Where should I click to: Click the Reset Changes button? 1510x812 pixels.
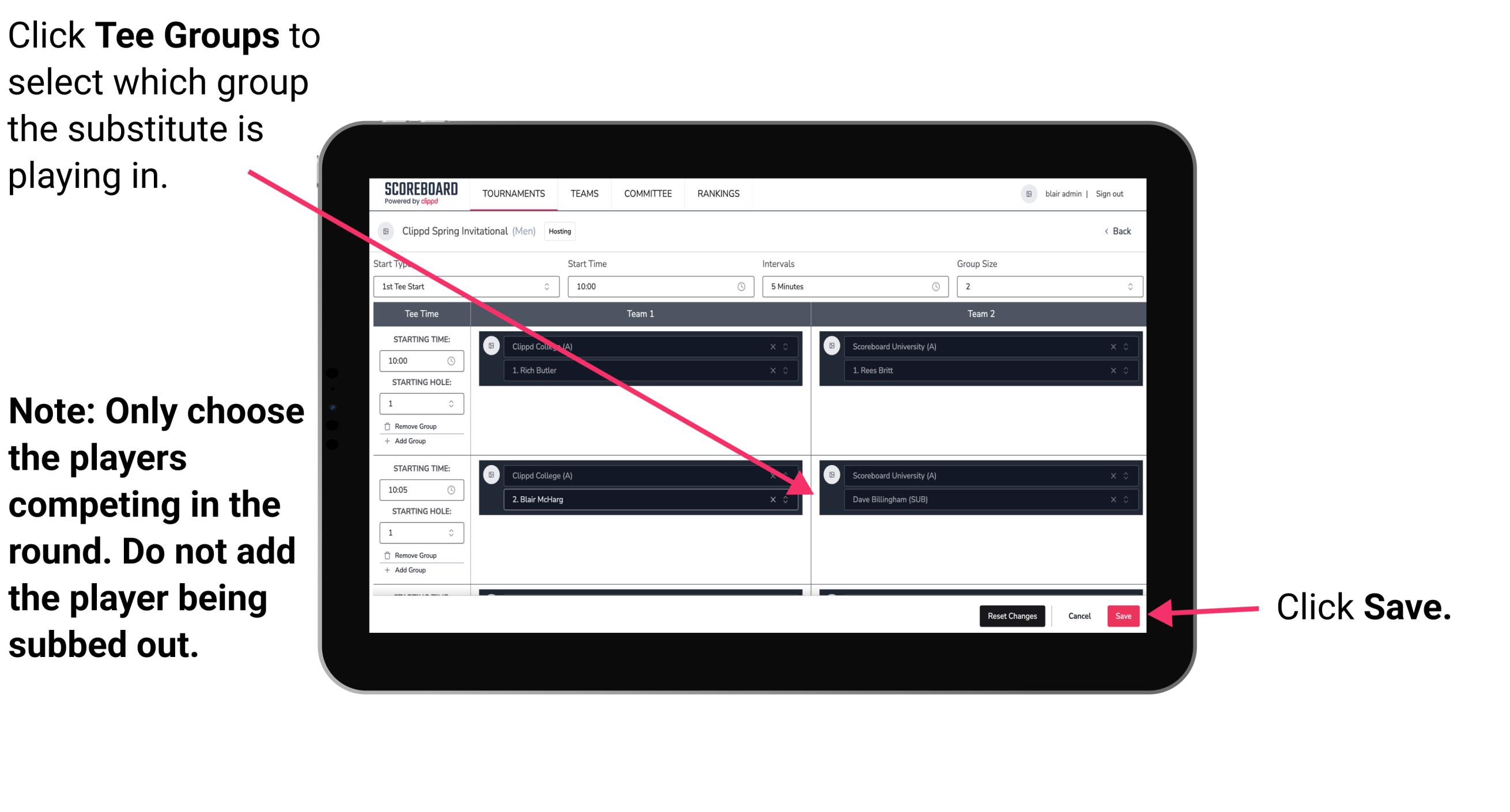[x=1011, y=616]
